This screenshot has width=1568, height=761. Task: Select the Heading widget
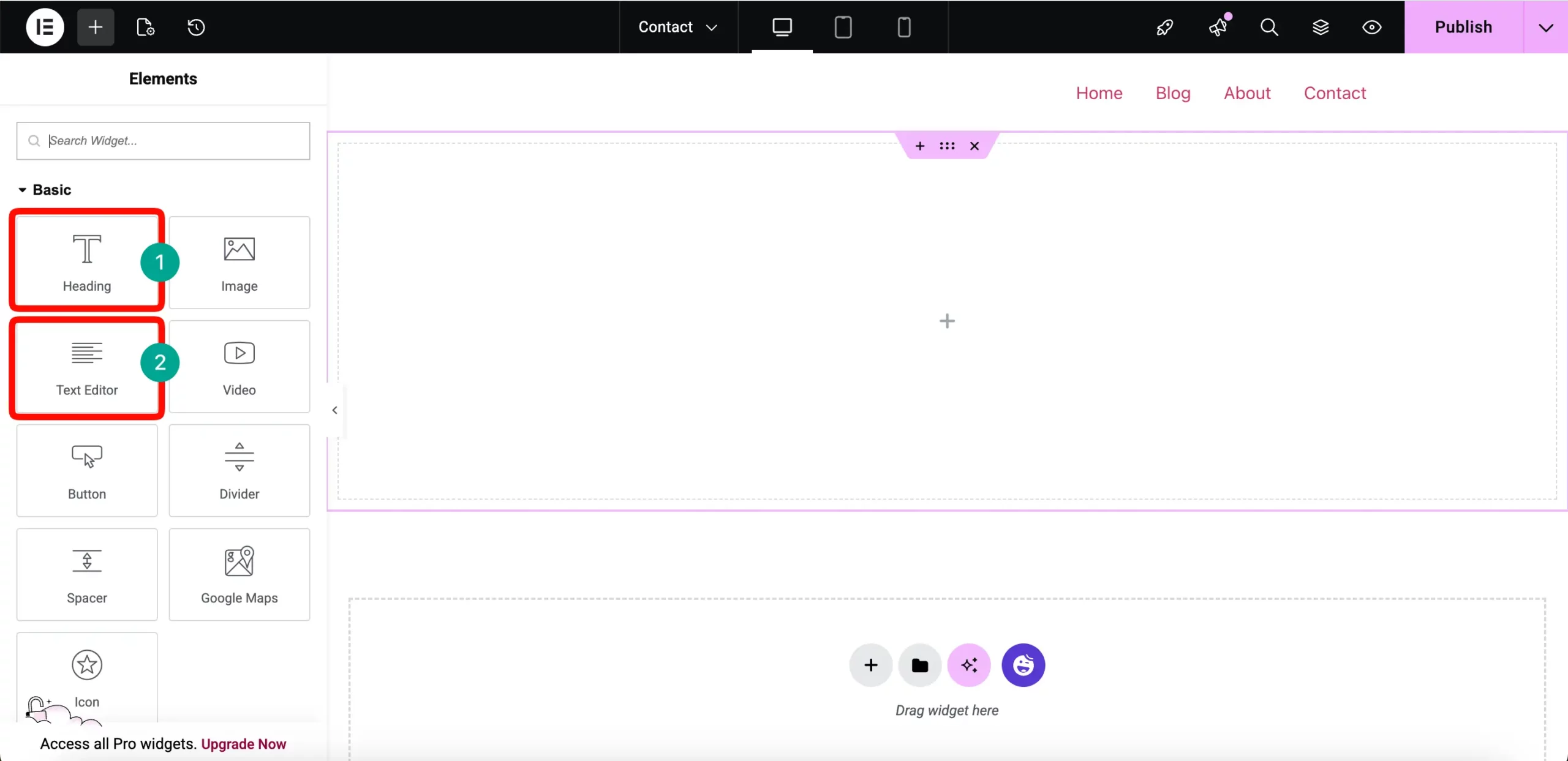(x=87, y=260)
